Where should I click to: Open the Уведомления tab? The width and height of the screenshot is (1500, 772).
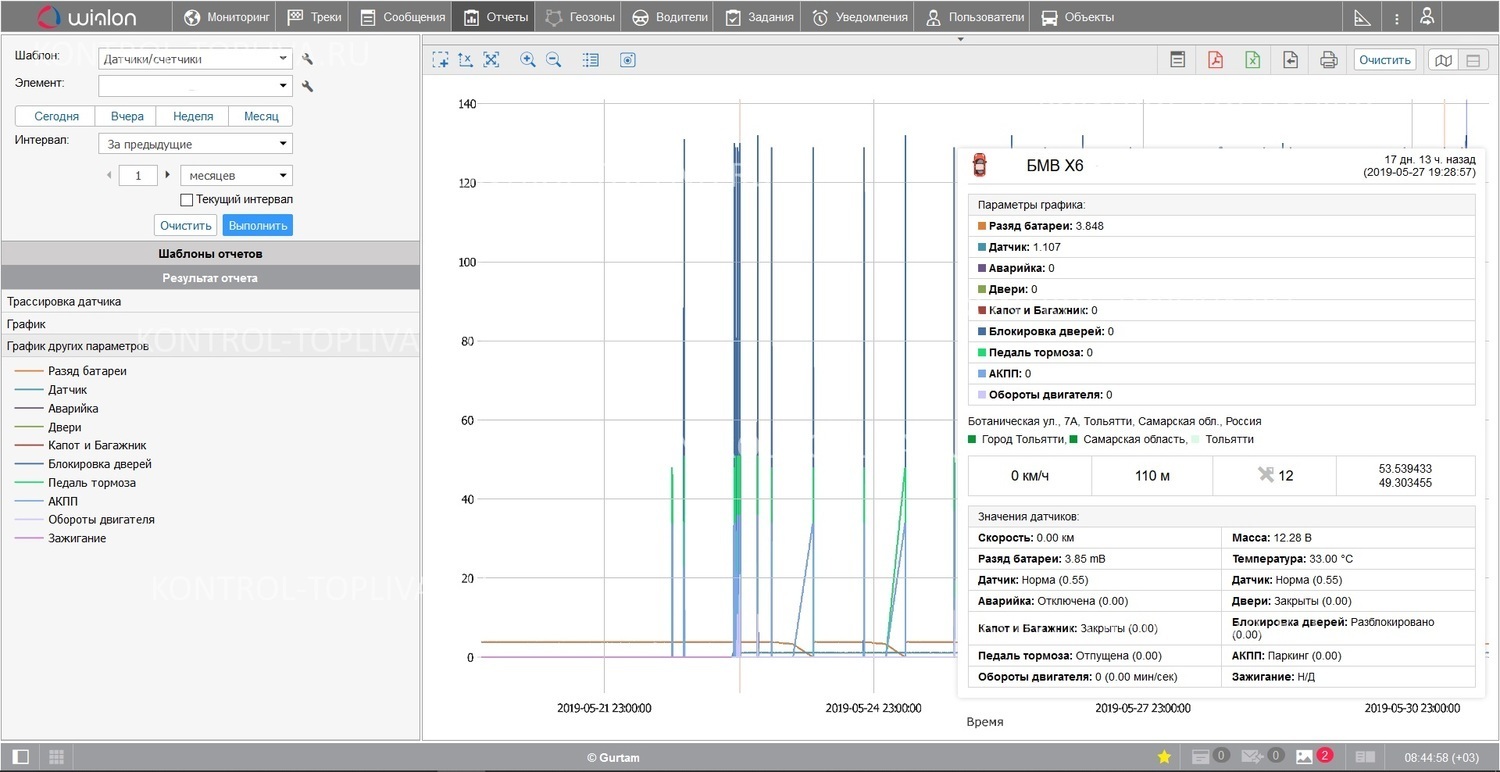[x=859, y=17]
